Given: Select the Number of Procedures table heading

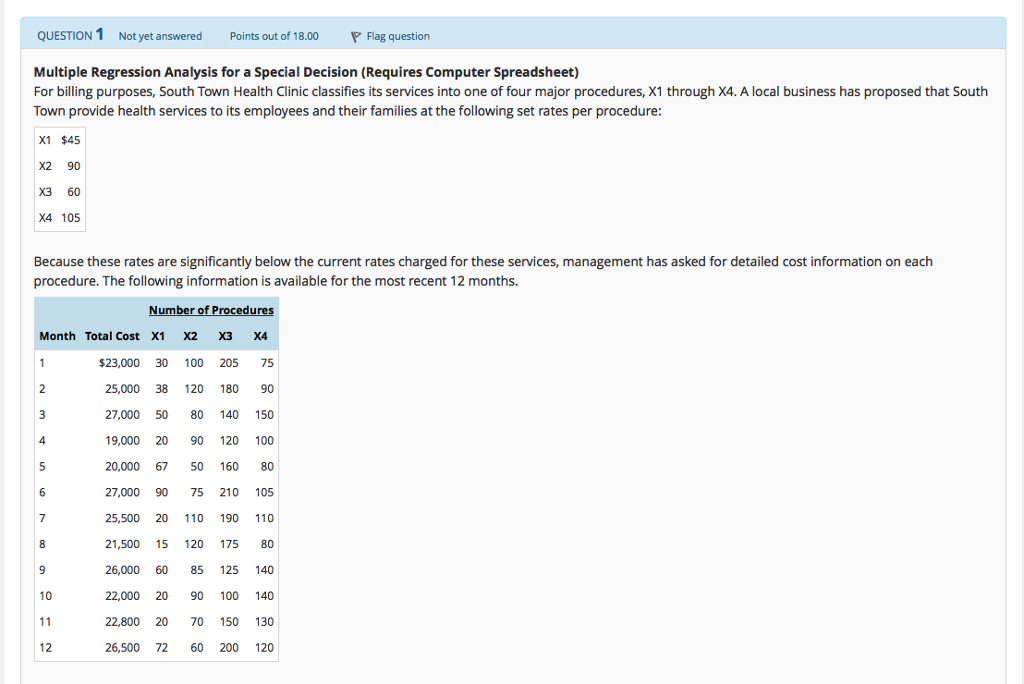Looking at the screenshot, I should click(x=211, y=310).
